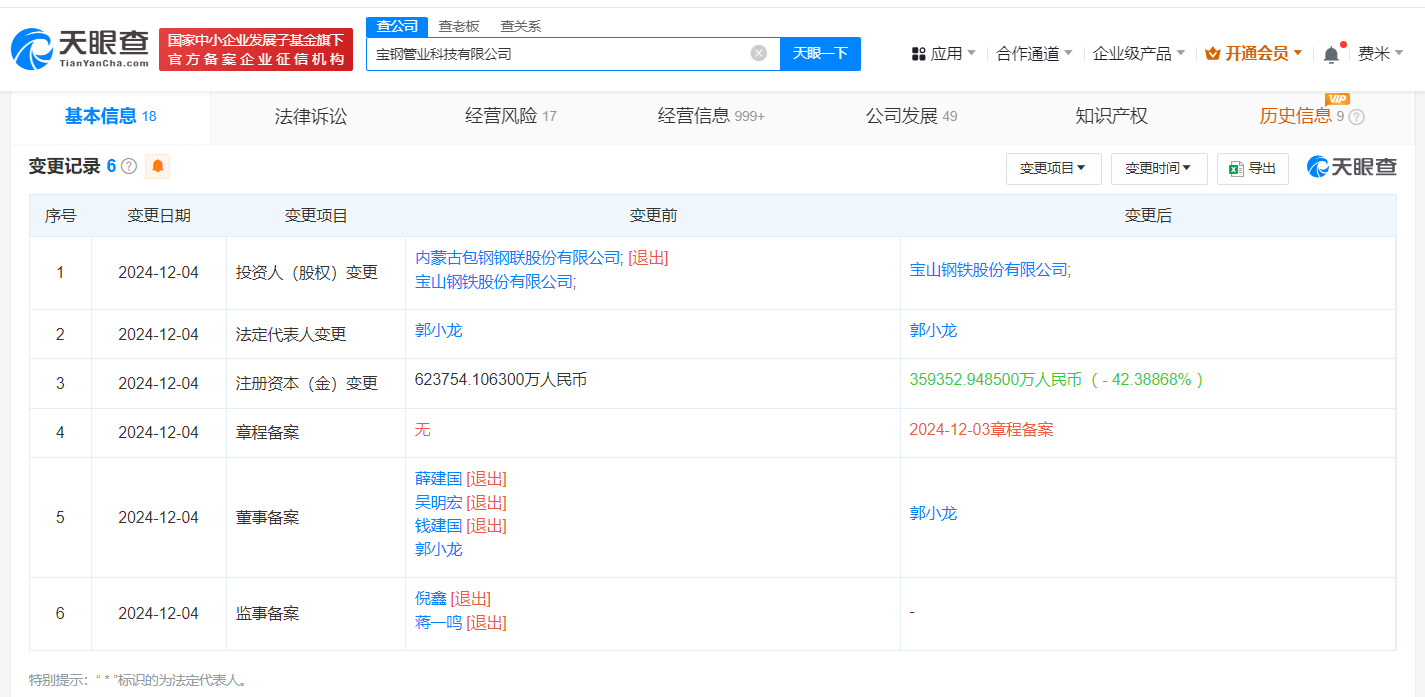Select the 基本信息 tab
Image resolution: width=1425 pixels, height=697 pixels.
coord(110,117)
